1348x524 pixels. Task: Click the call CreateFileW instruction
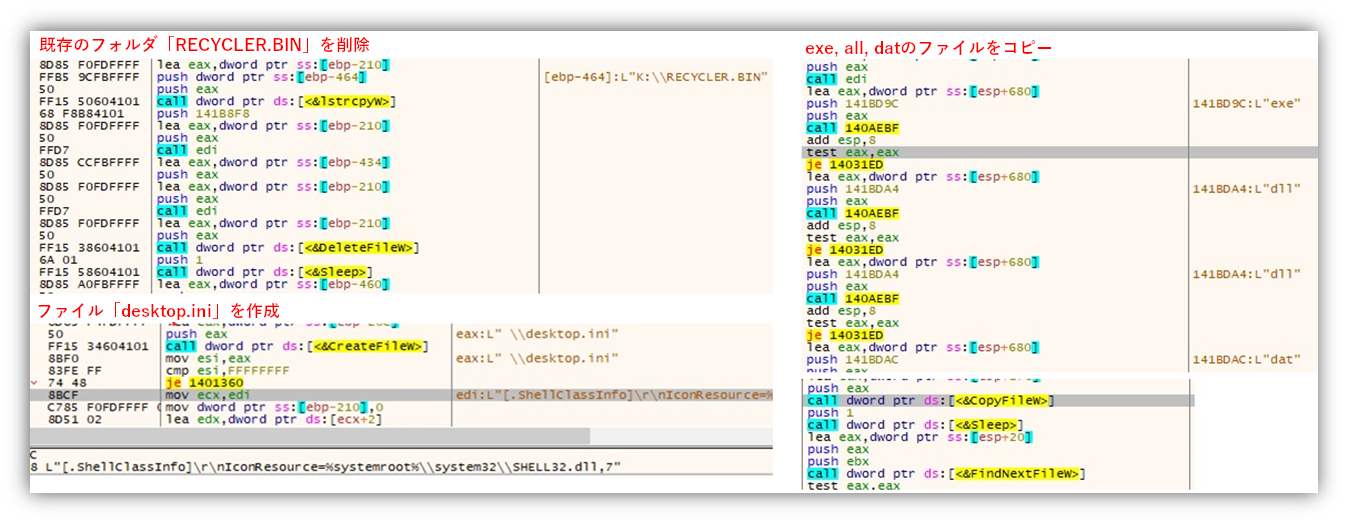(297, 346)
